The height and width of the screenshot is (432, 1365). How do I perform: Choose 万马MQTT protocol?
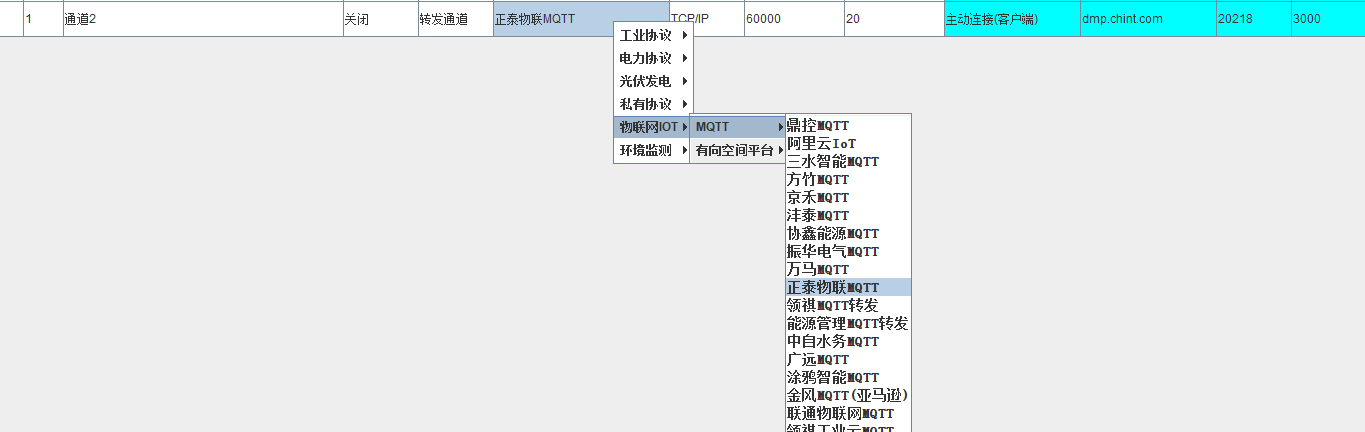848,269
